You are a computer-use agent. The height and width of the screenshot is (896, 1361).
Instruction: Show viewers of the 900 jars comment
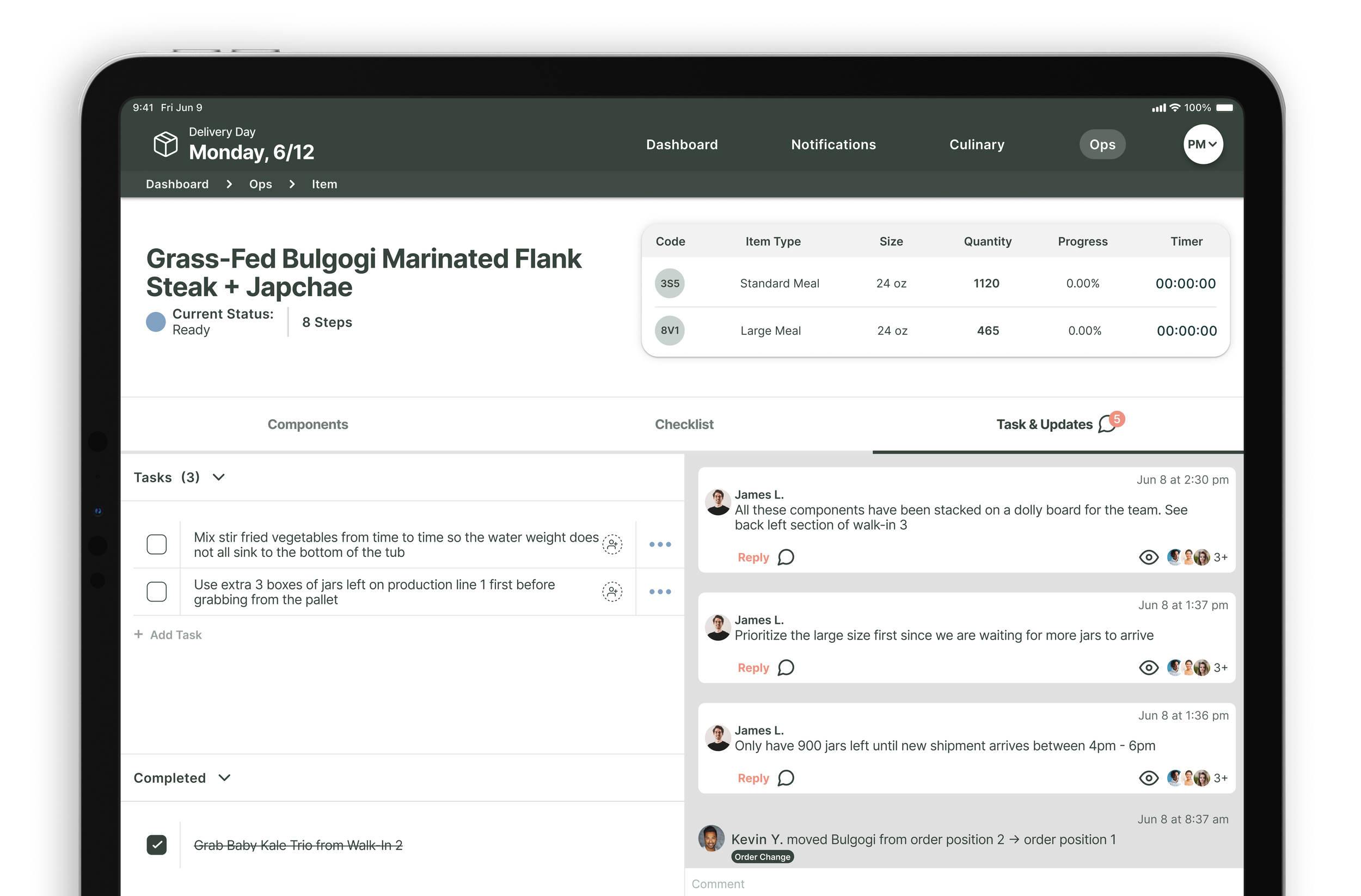click(1148, 778)
